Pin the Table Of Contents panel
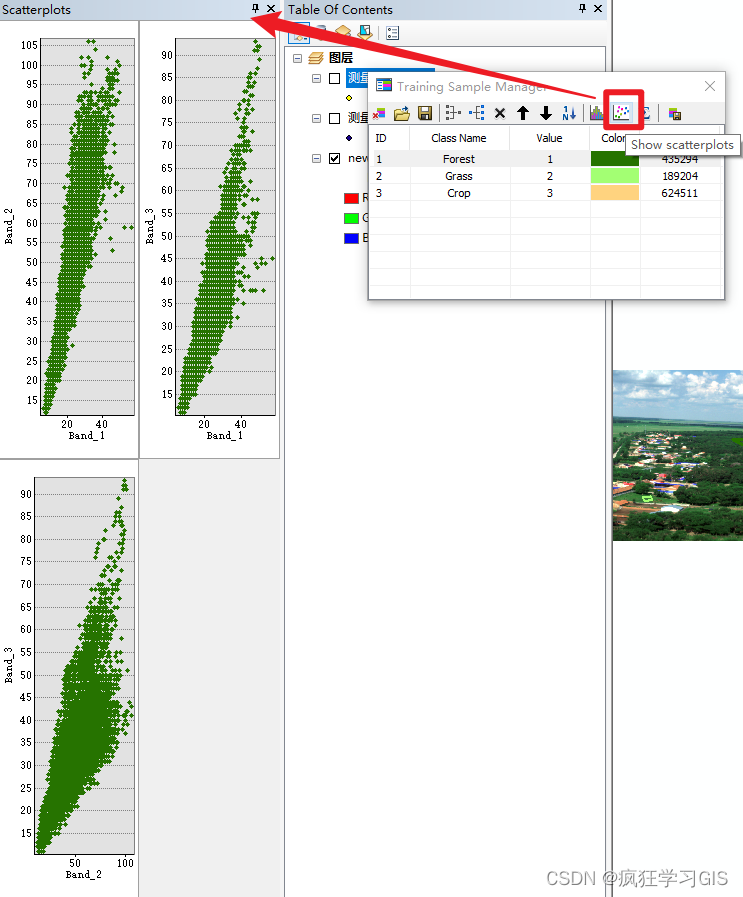This screenshot has width=743, height=897. pos(582,8)
